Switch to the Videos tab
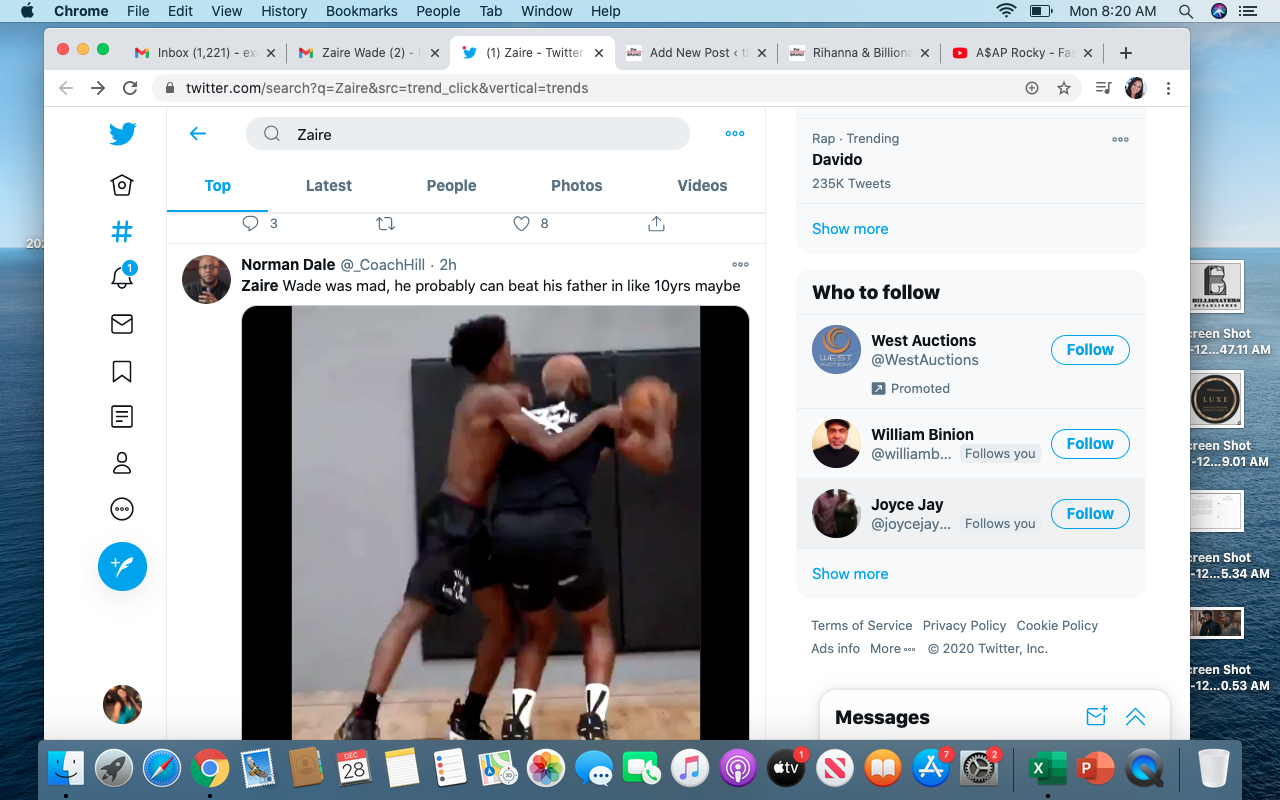Screen dimensions: 1280x800 tap(703, 186)
